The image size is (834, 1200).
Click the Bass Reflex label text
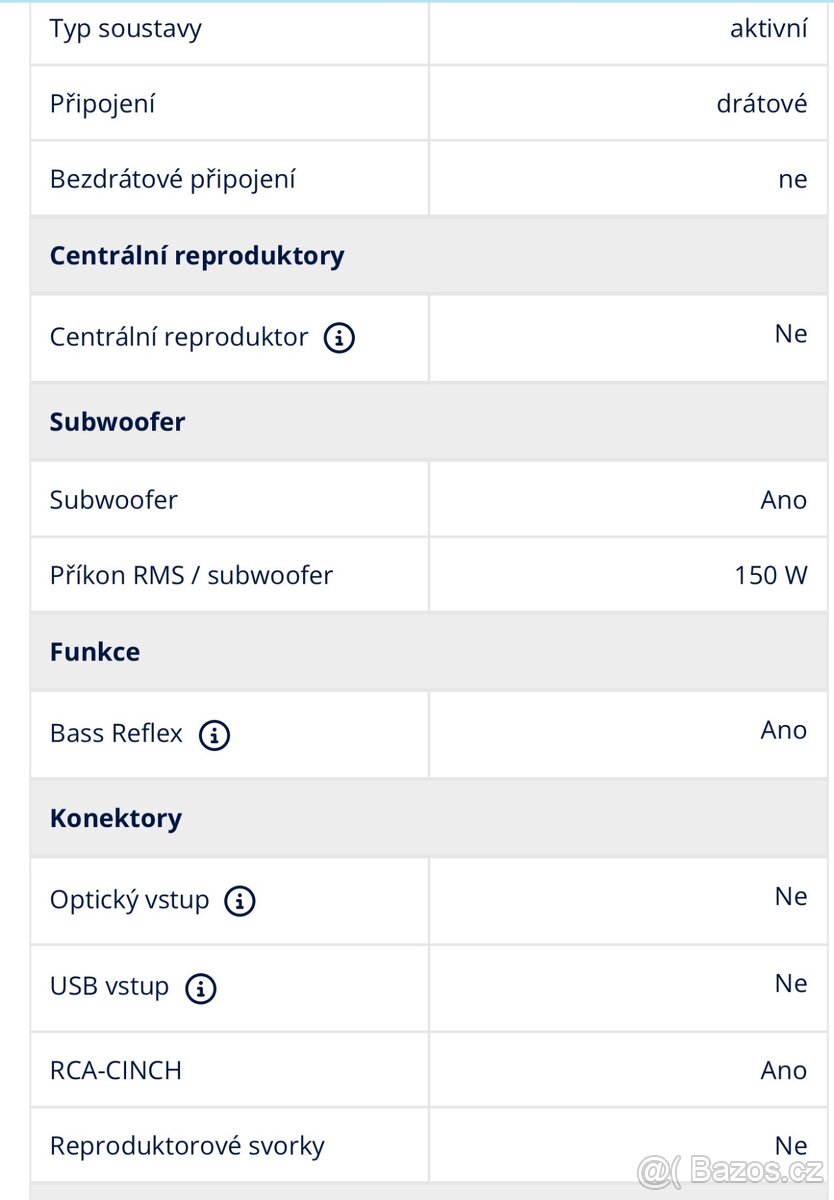[117, 733]
